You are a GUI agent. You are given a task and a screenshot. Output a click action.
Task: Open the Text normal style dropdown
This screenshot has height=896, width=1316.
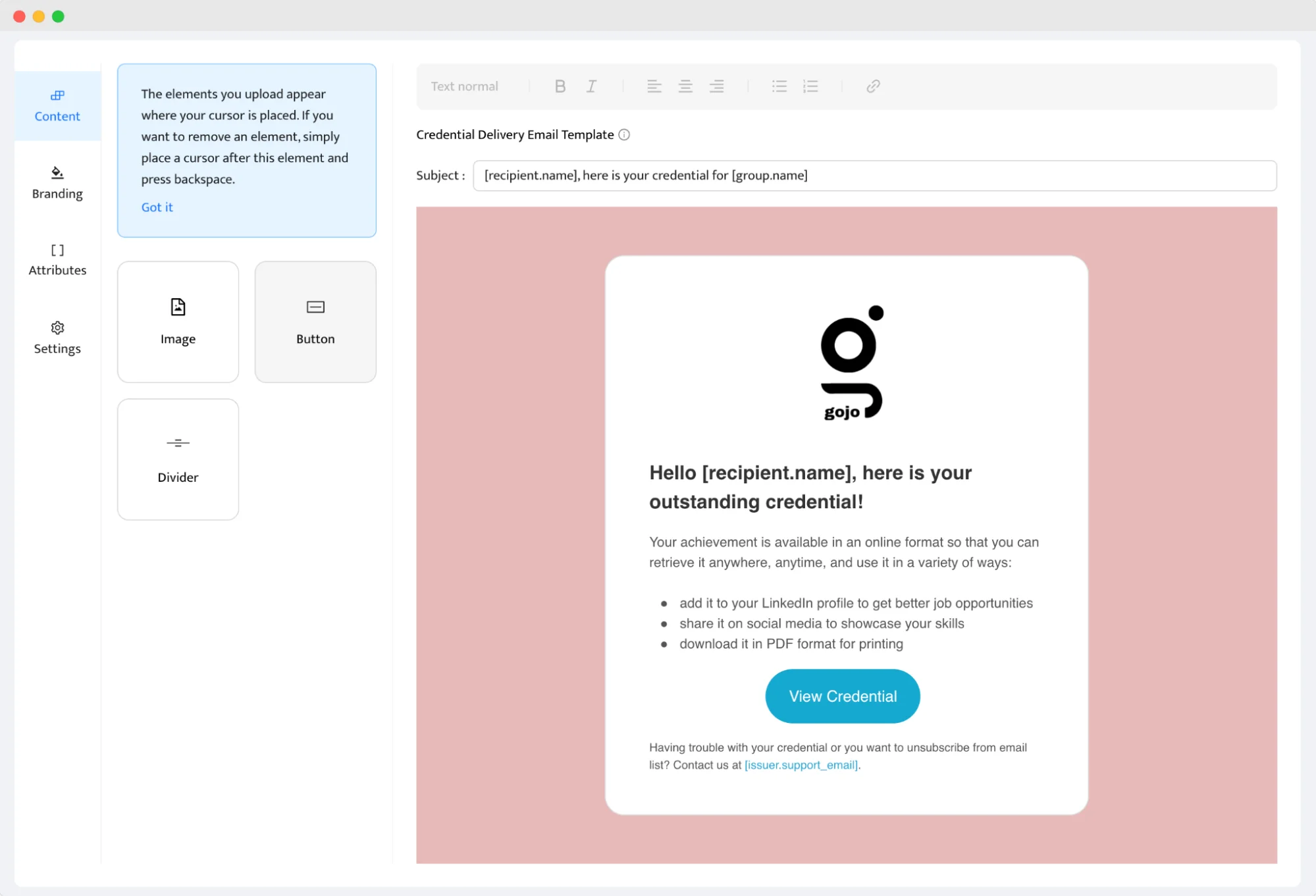tap(465, 86)
